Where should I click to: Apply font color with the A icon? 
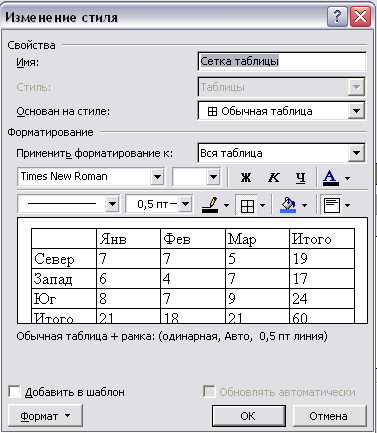coord(330,177)
